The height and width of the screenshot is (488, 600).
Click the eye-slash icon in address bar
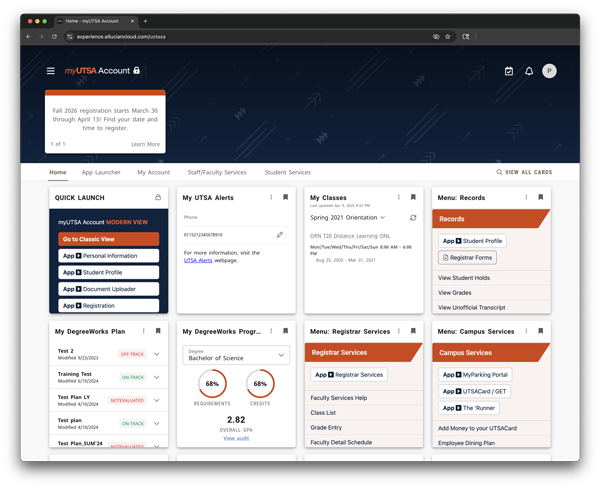[x=436, y=37]
